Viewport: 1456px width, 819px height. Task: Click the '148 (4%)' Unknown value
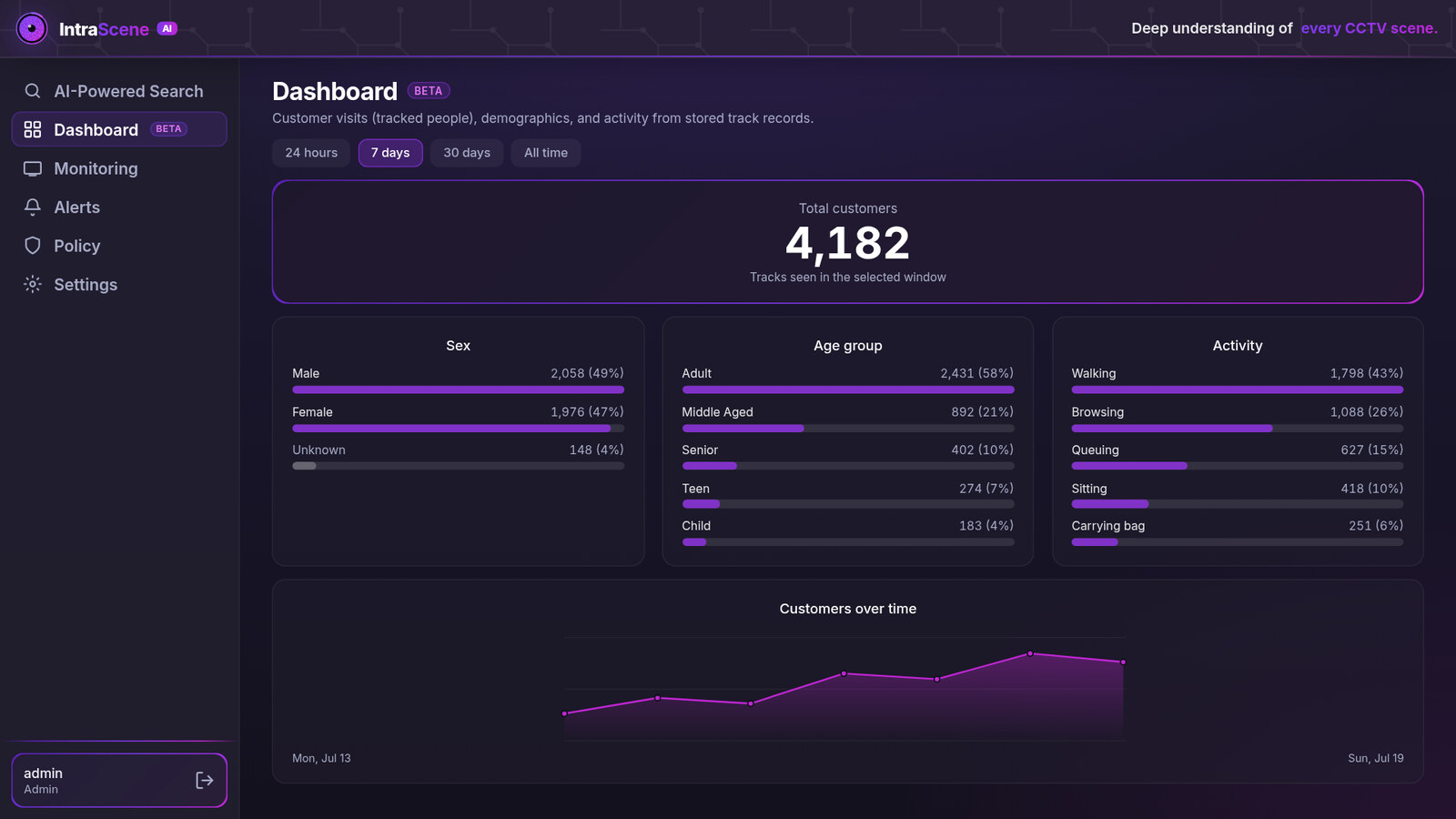596,450
